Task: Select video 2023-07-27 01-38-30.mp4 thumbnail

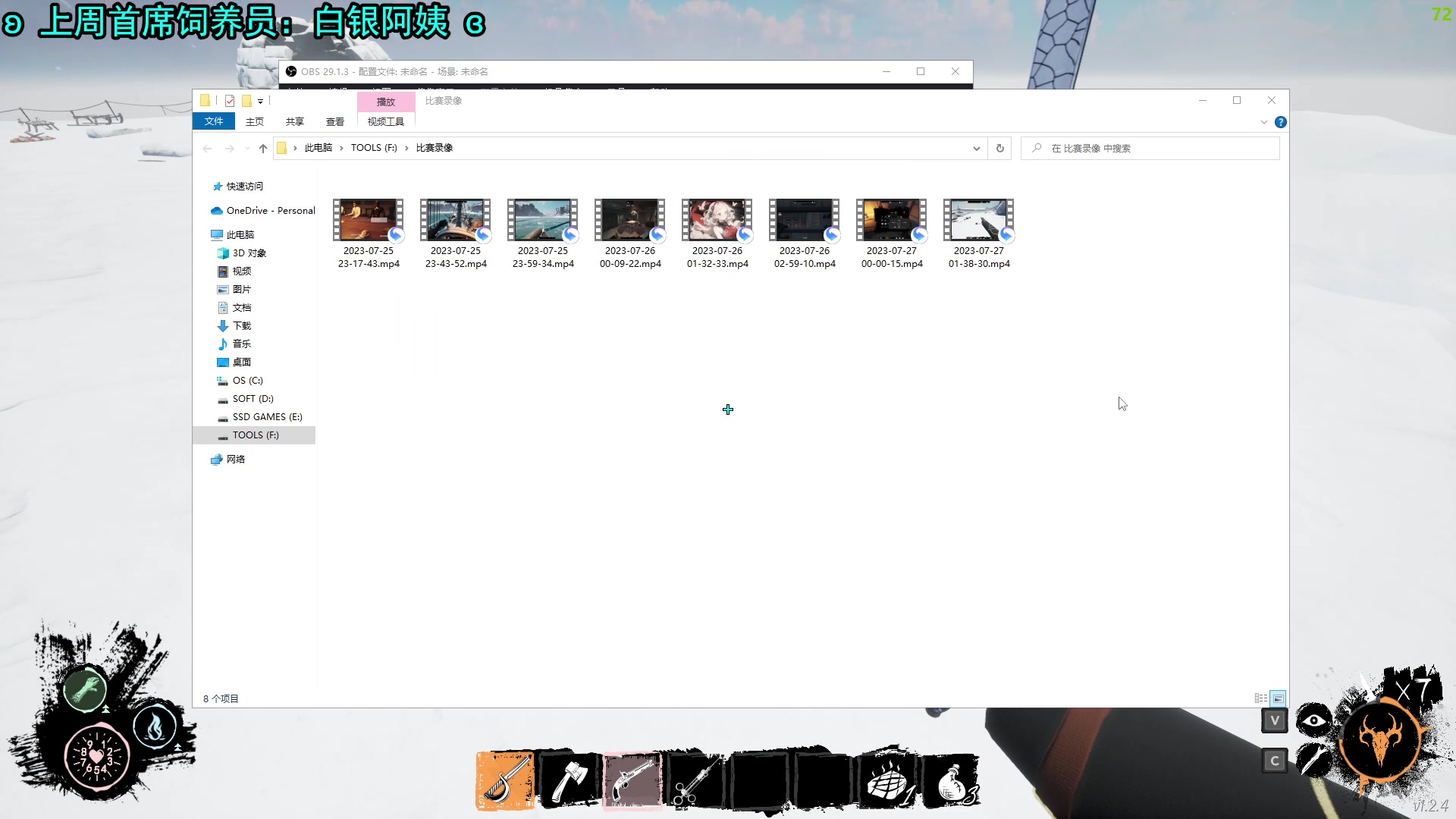Action: 979,220
